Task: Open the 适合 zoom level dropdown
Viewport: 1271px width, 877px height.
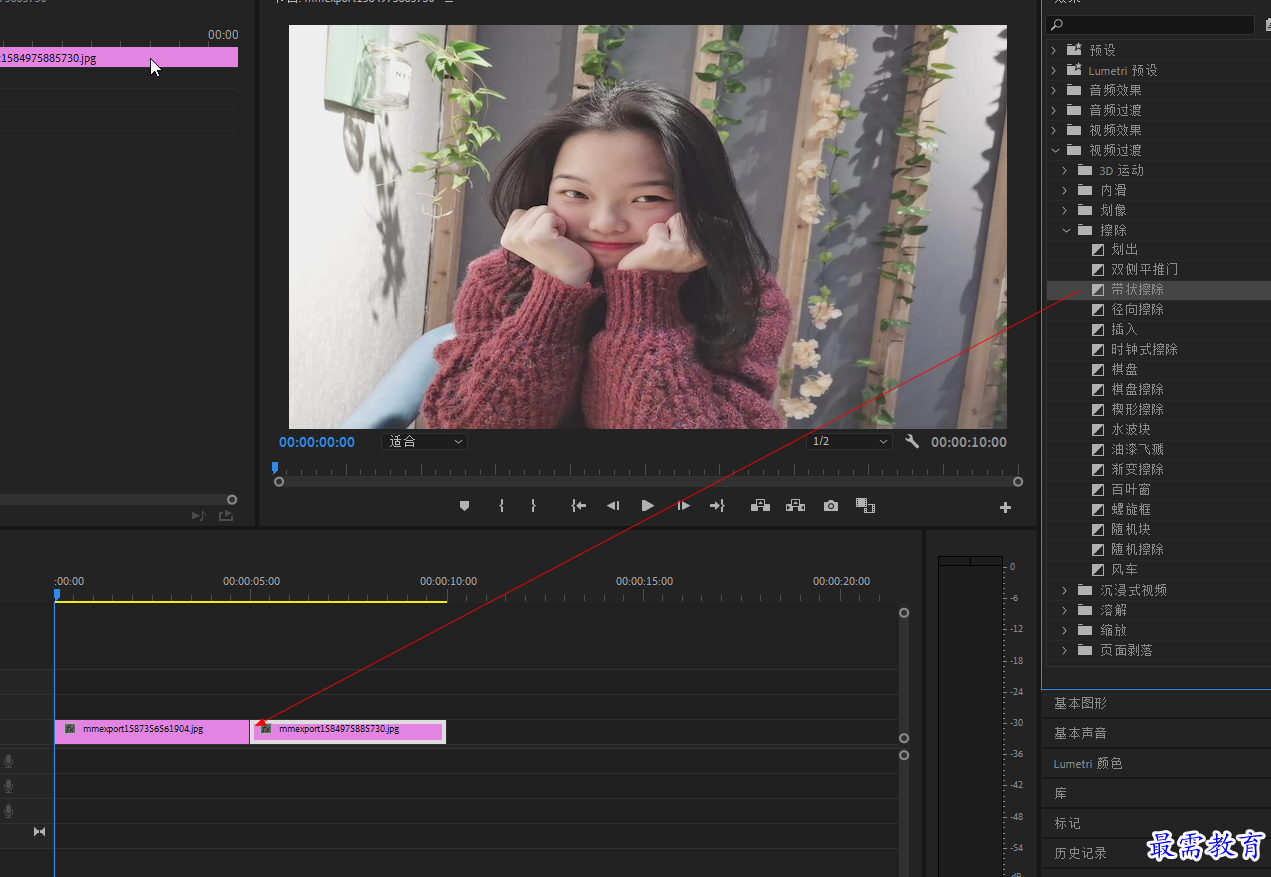Action: point(424,441)
